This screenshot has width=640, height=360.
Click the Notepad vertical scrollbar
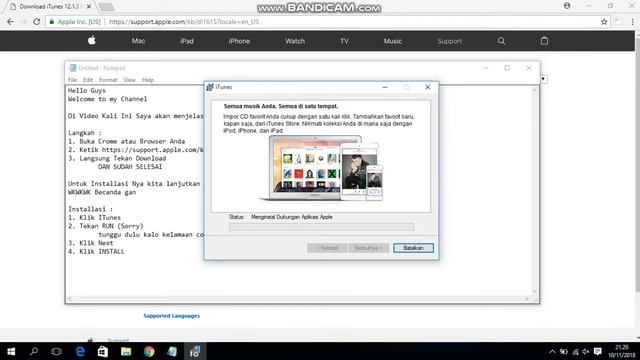[534, 191]
